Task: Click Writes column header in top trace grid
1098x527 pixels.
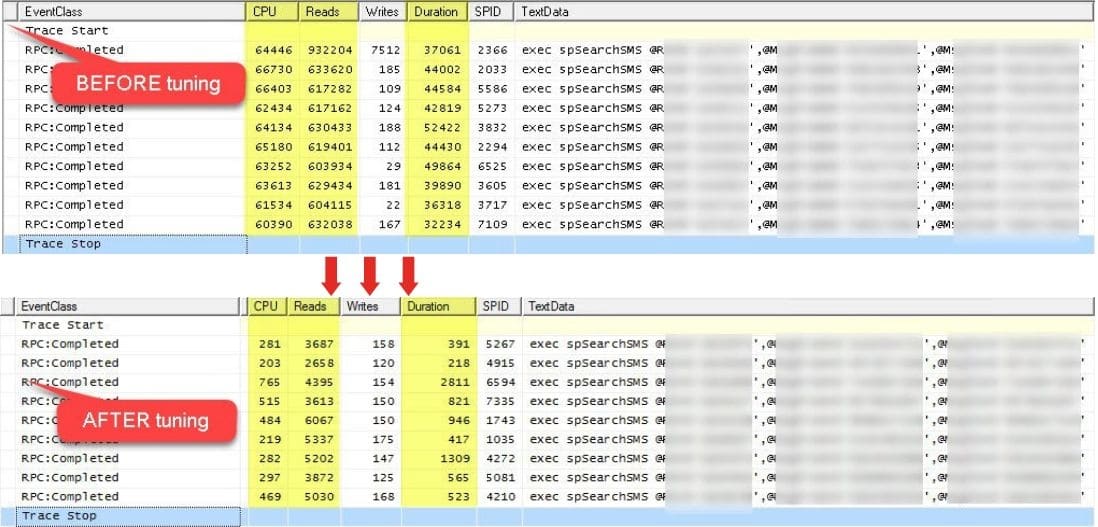Action: pyautogui.click(x=382, y=11)
